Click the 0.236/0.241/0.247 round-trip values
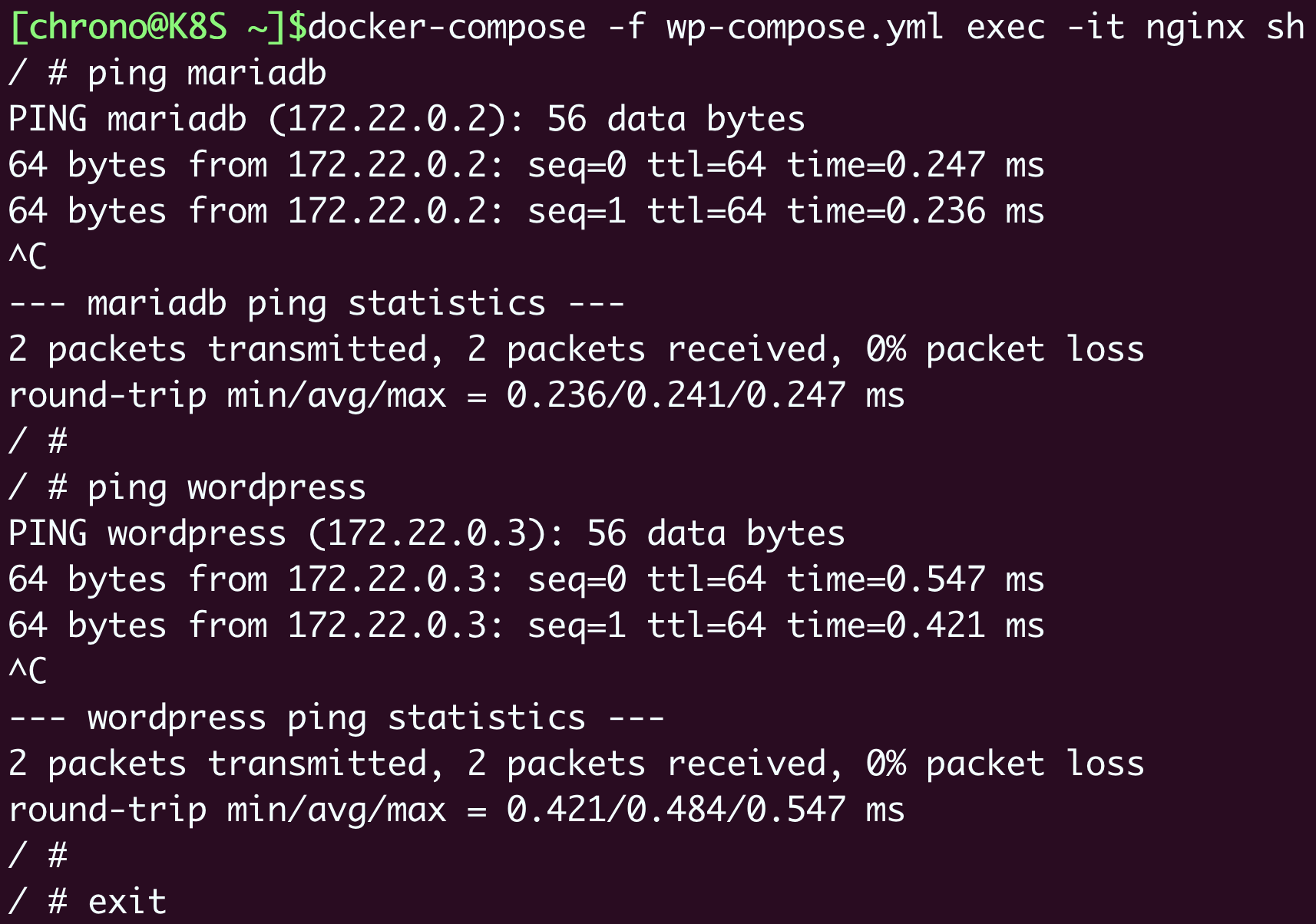1316x924 pixels. [676, 396]
